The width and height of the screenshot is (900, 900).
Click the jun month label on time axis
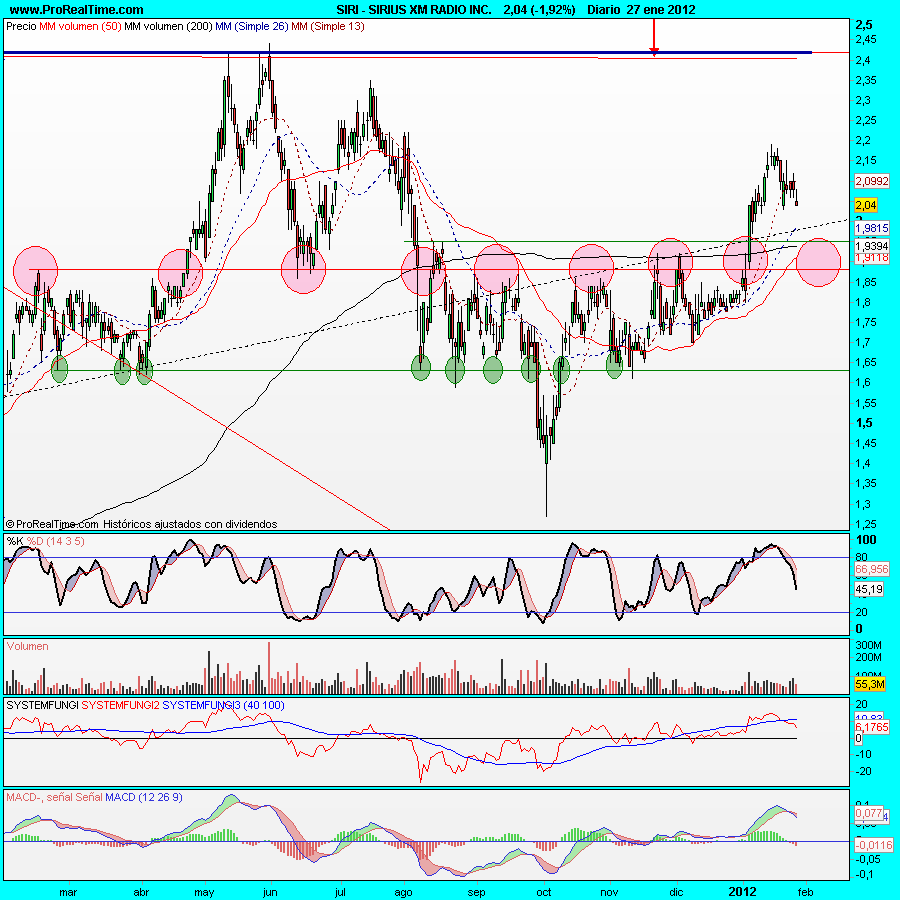[x=270, y=893]
